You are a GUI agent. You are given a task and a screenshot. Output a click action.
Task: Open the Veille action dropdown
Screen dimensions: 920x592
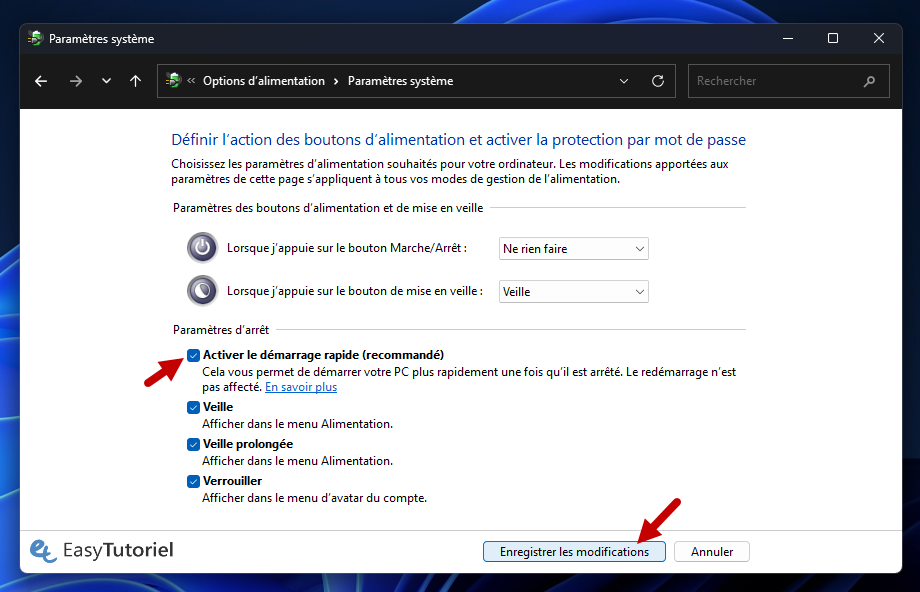click(573, 292)
